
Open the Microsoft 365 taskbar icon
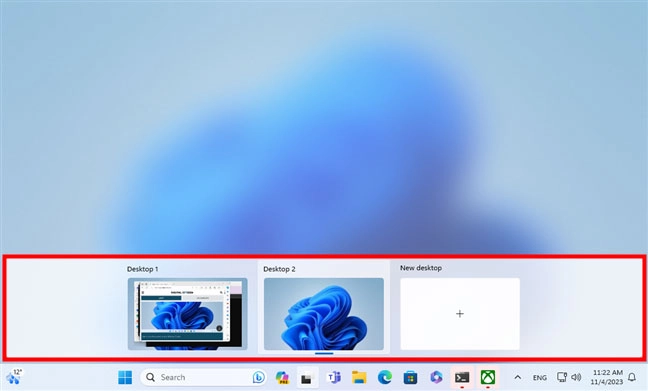pyautogui.click(x=436, y=377)
